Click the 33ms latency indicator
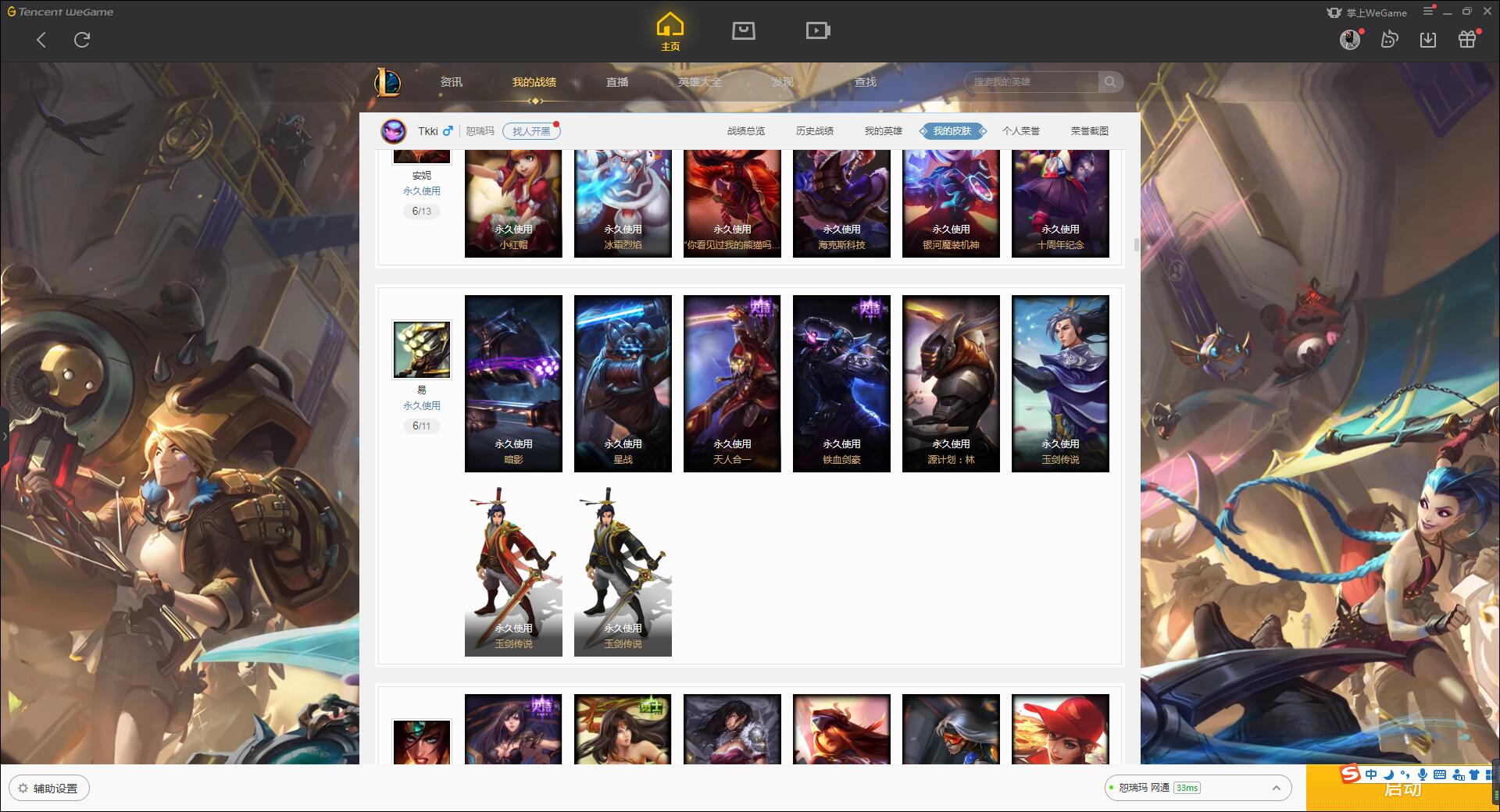The height and width of the screenshot is (812, 1500). [1187, 788]
